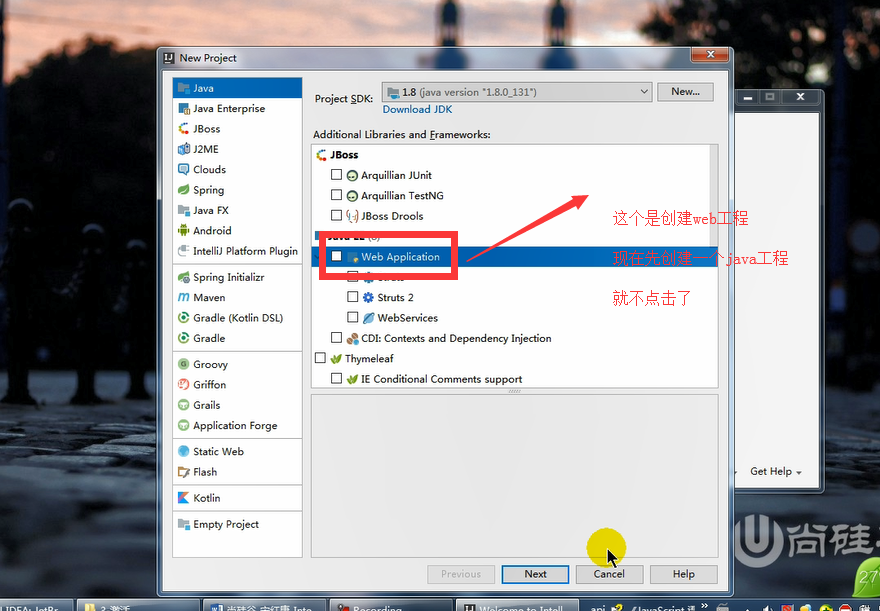This screenshot has width=880, height=611.
Task: Click the Previous button
Action: (x=461, y=574)
